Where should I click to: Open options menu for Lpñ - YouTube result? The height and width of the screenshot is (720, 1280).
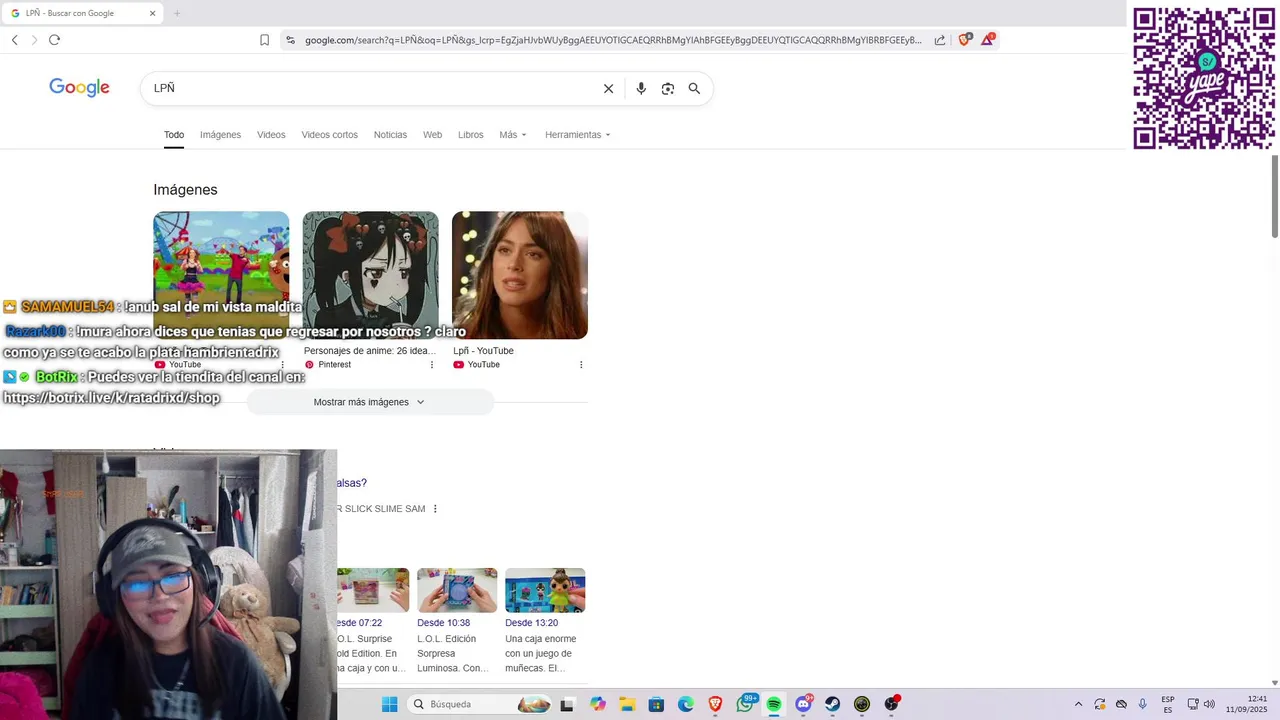click(x=581, y=365)
